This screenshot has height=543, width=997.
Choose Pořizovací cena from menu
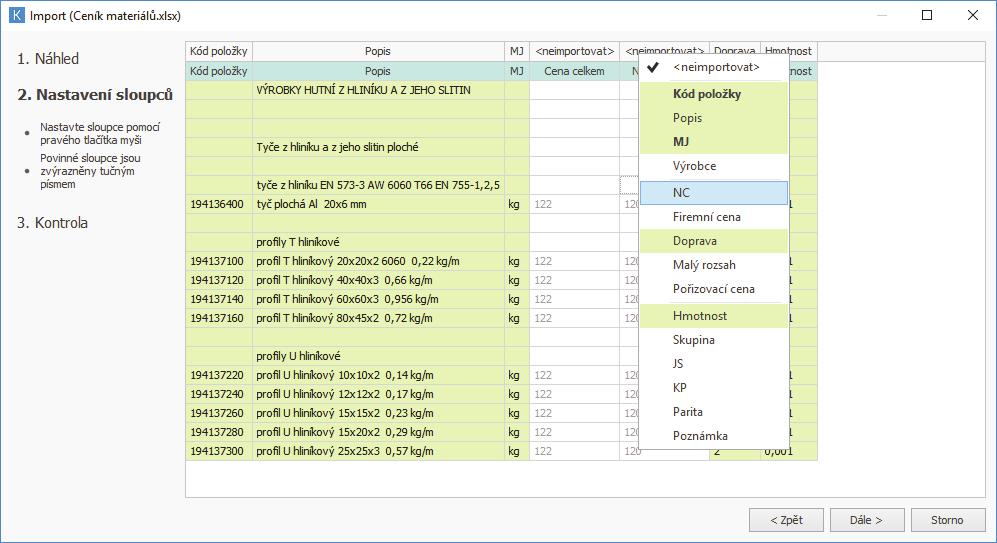(713, 289)
